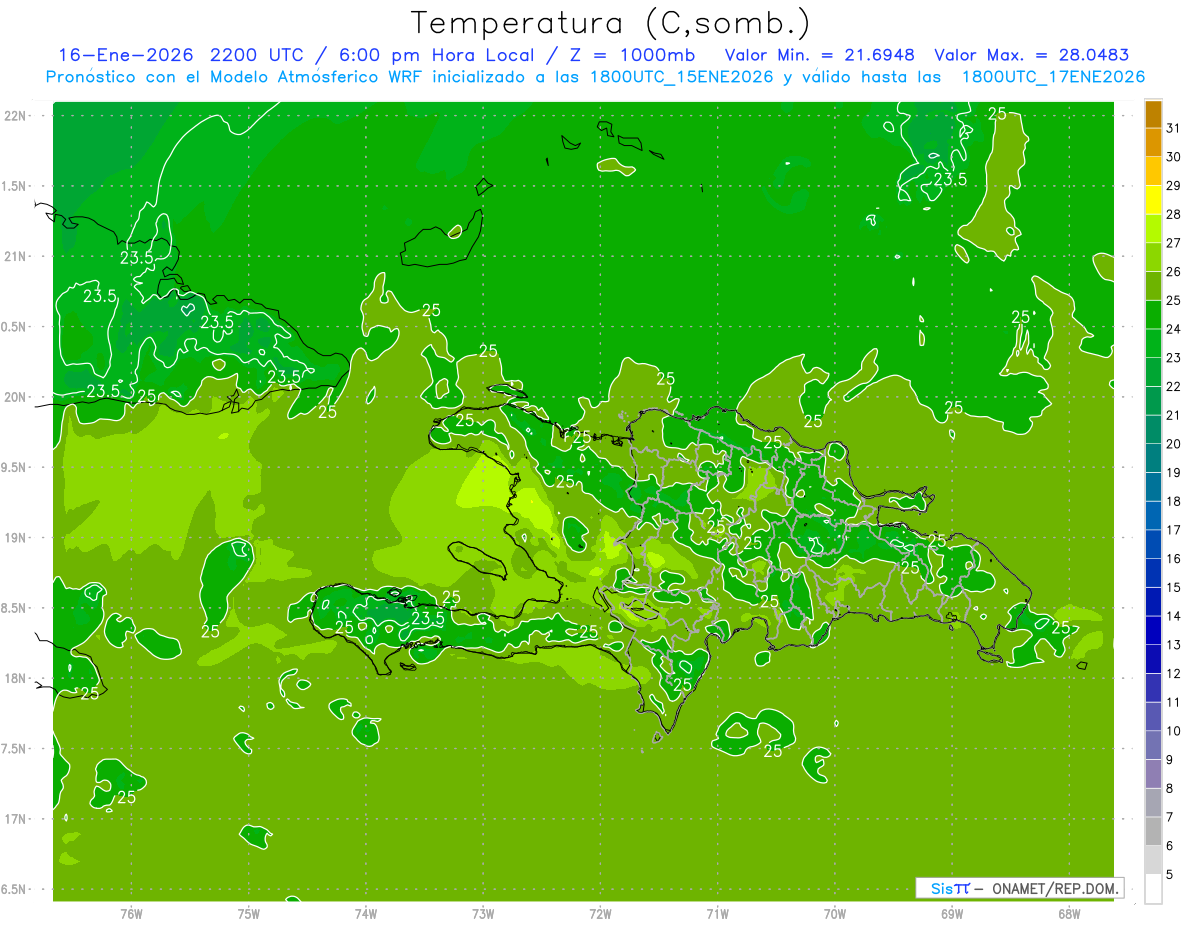Click the 'Valor Max. = 28.0483' readout
The height and width of the screenshot is (927, 1200).
point(1031,54)
